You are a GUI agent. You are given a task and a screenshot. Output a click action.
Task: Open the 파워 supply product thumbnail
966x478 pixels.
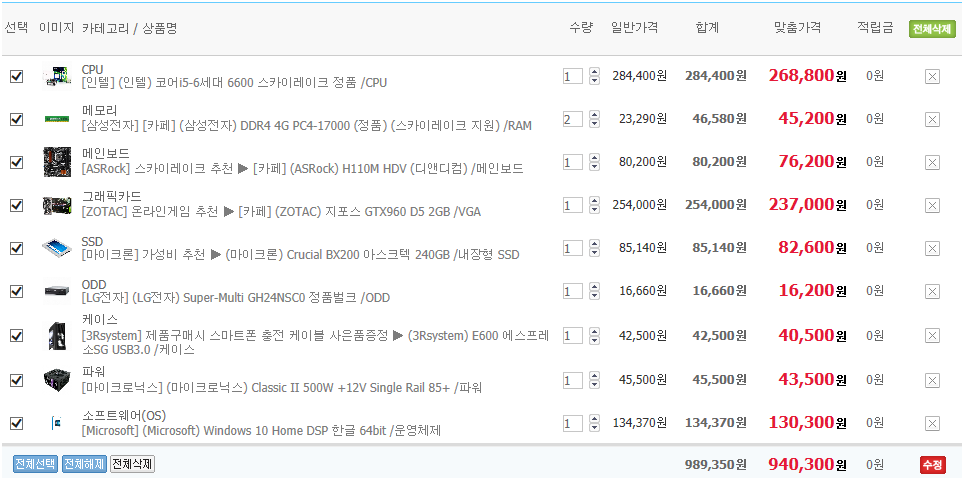coord(57,379)
